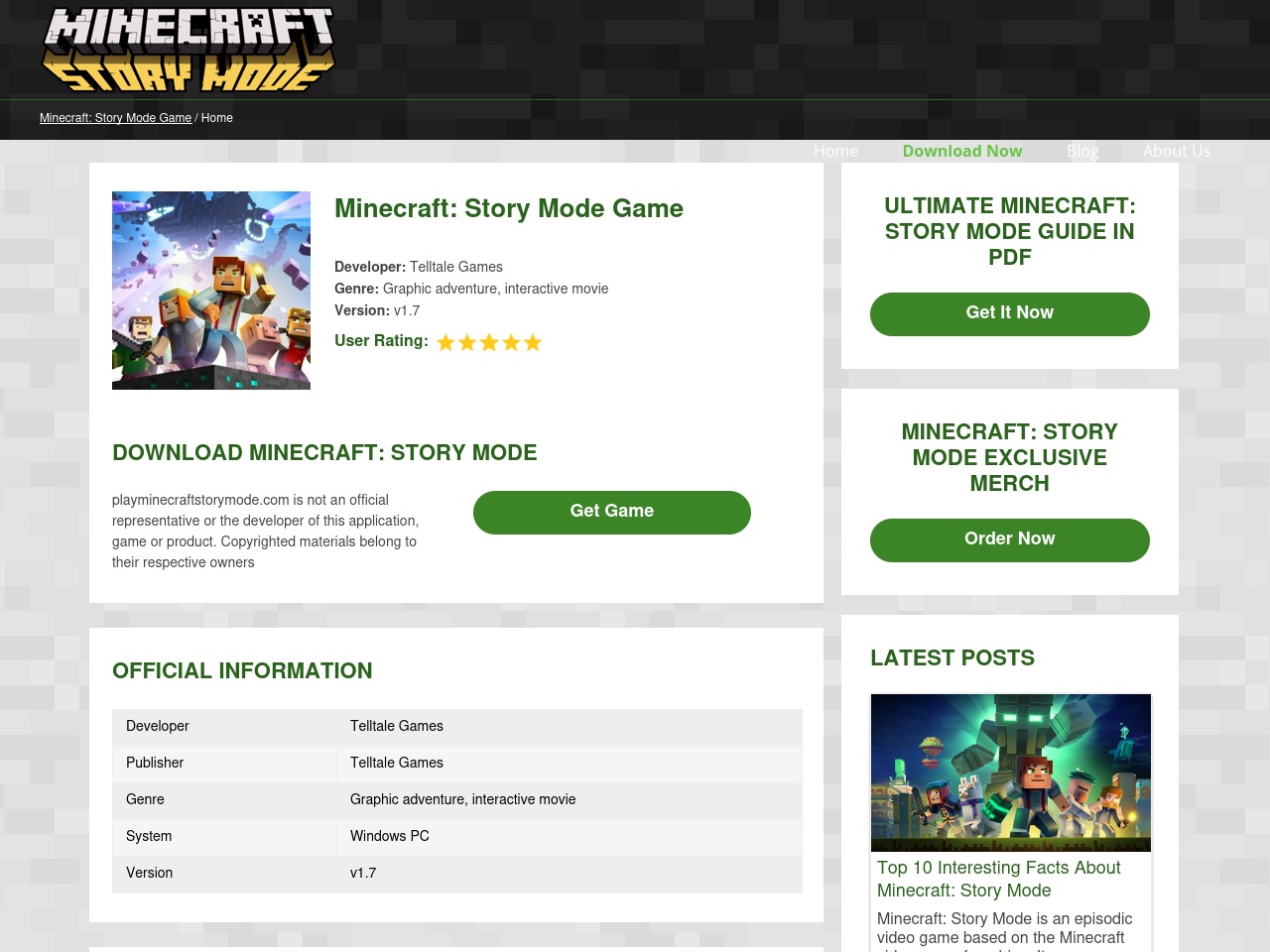Open Top 10 Interesting Facts post link

pyautogui.click(x=998, y=879)
